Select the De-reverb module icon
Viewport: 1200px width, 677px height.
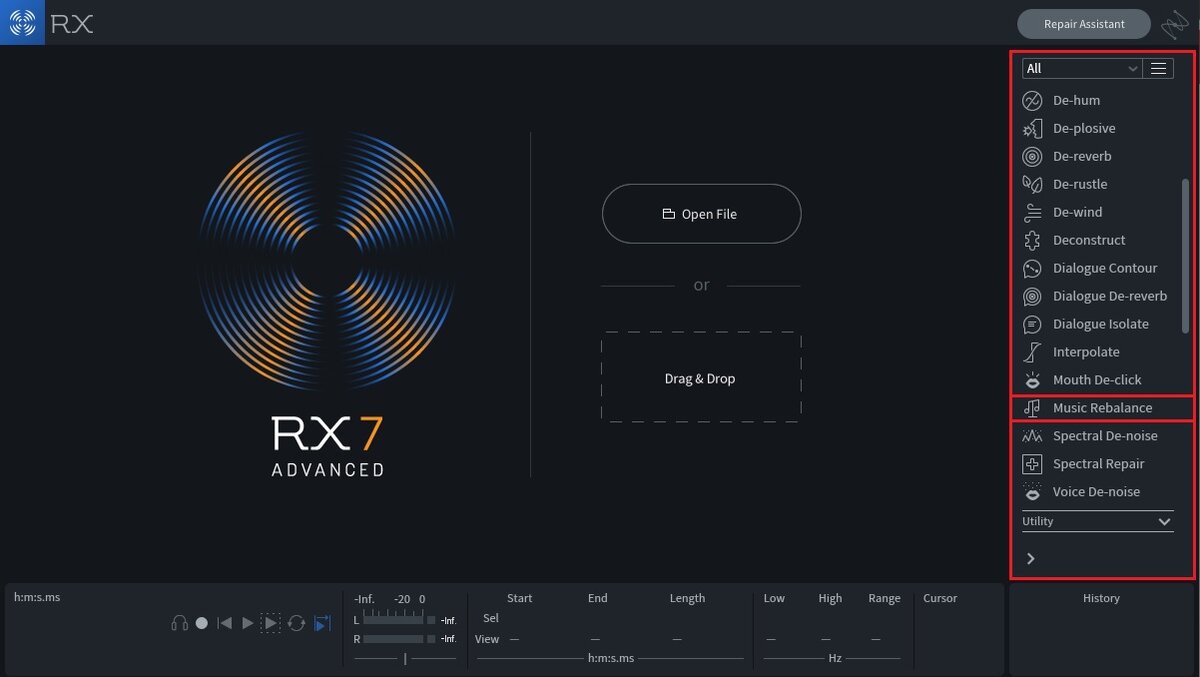tap(1032, 156)
